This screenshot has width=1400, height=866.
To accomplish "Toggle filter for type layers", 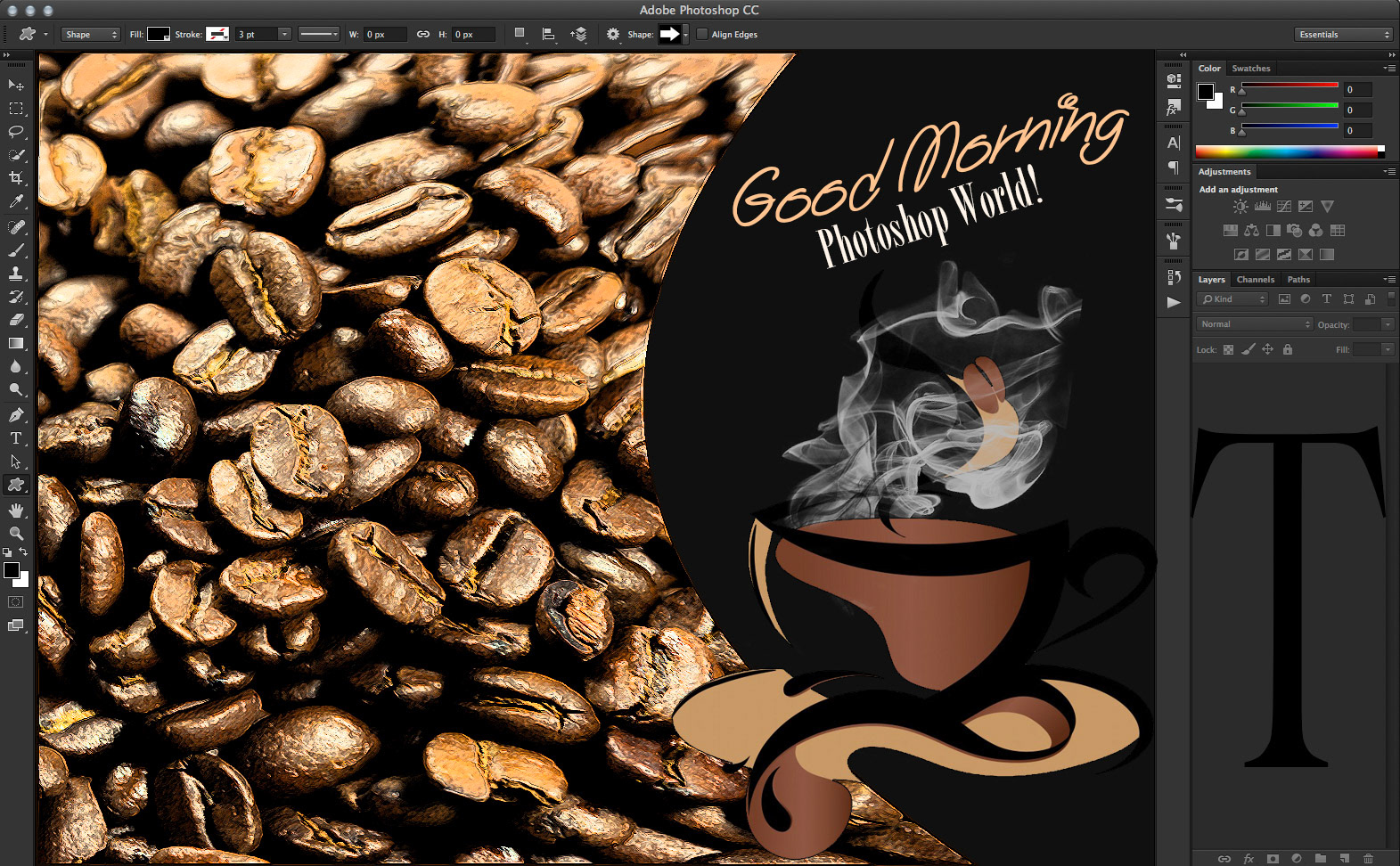I will point(1327,299).
